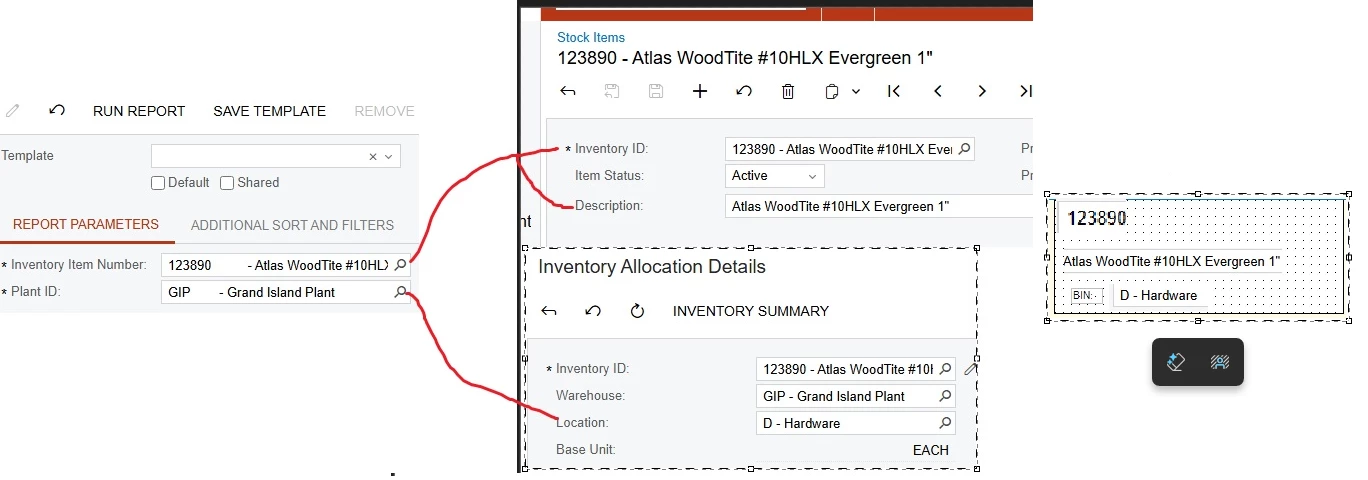
Task: Add new record with the plus icon
Action: (700, 91)
